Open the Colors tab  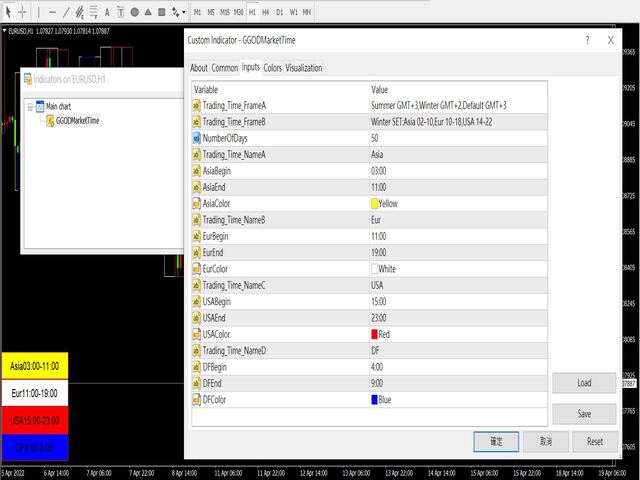pyautogui.click(x=273, y=68)
